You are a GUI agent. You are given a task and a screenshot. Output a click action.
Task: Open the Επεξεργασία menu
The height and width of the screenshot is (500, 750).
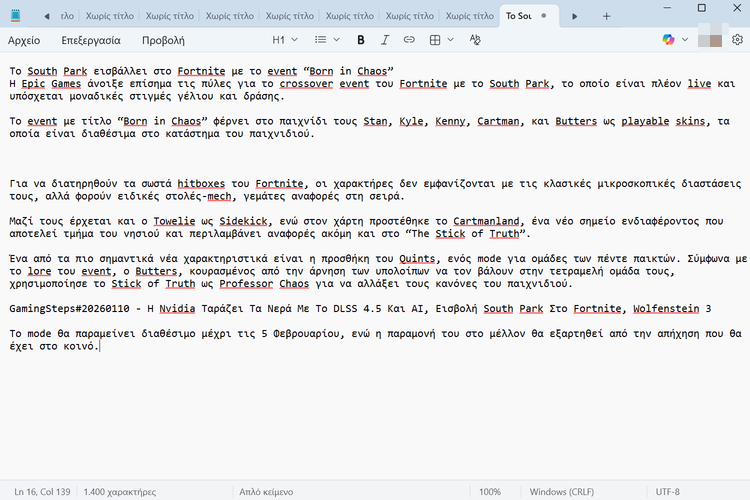click(90, 40)
